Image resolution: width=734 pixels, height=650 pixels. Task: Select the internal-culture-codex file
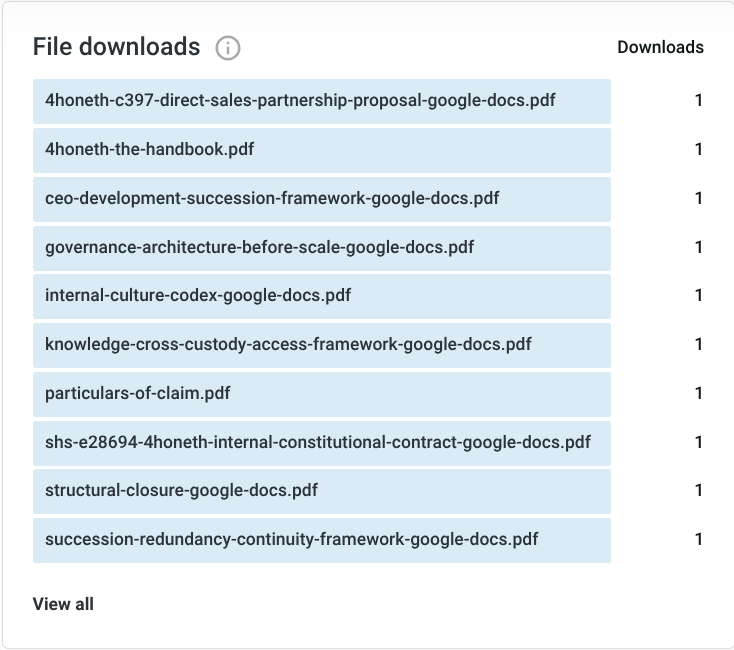click(198, 296)
